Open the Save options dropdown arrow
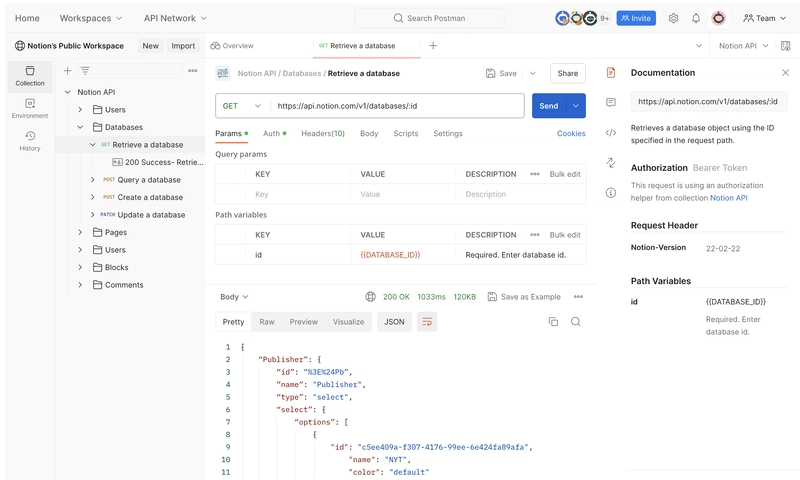 pyautogui.click(x=533, y=73)
